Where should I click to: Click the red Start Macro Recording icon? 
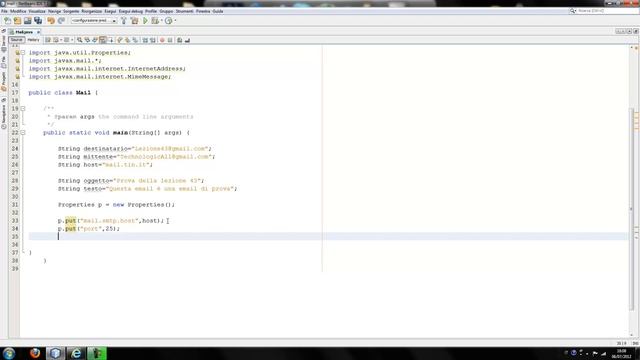(162, 40)
